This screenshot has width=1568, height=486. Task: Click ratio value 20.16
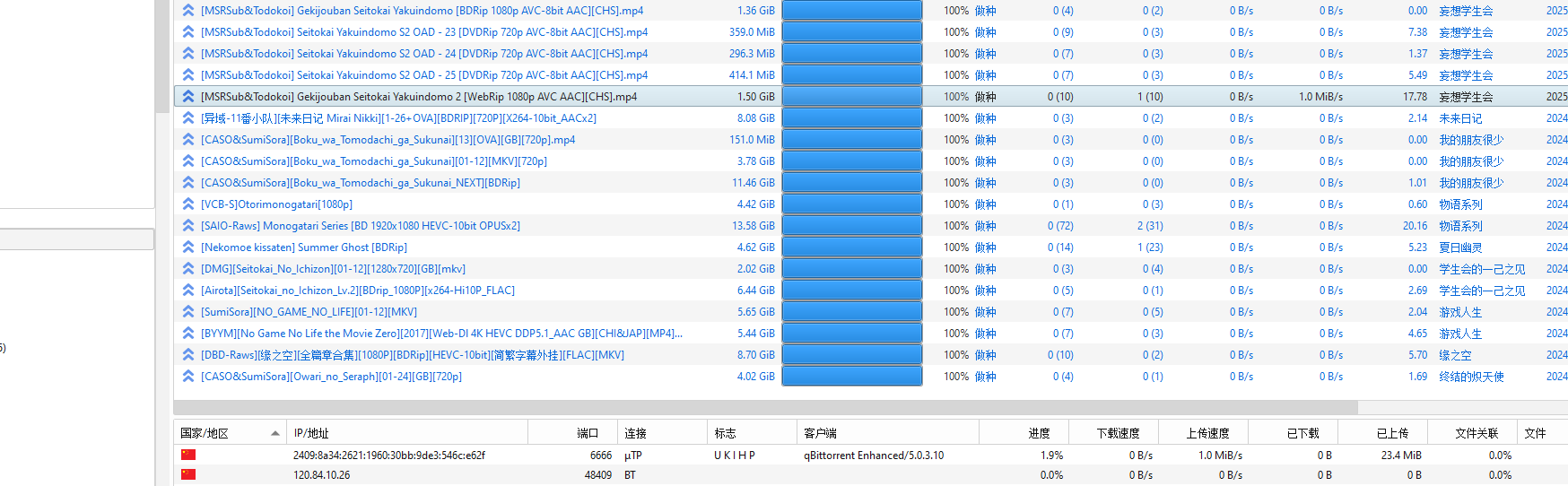tap(1416, 226)
